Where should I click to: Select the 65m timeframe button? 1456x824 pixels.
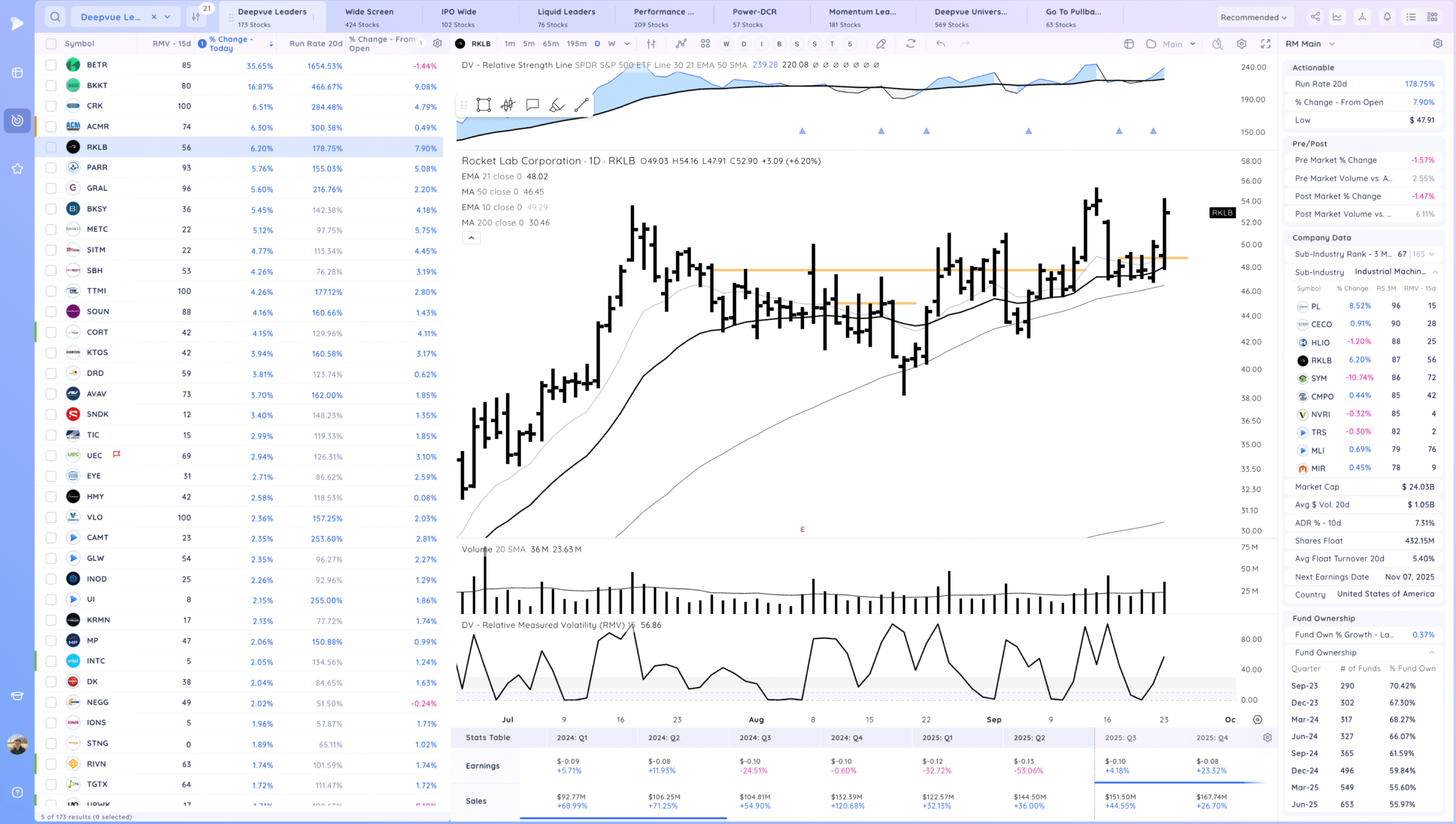click(x=550, y=44)
